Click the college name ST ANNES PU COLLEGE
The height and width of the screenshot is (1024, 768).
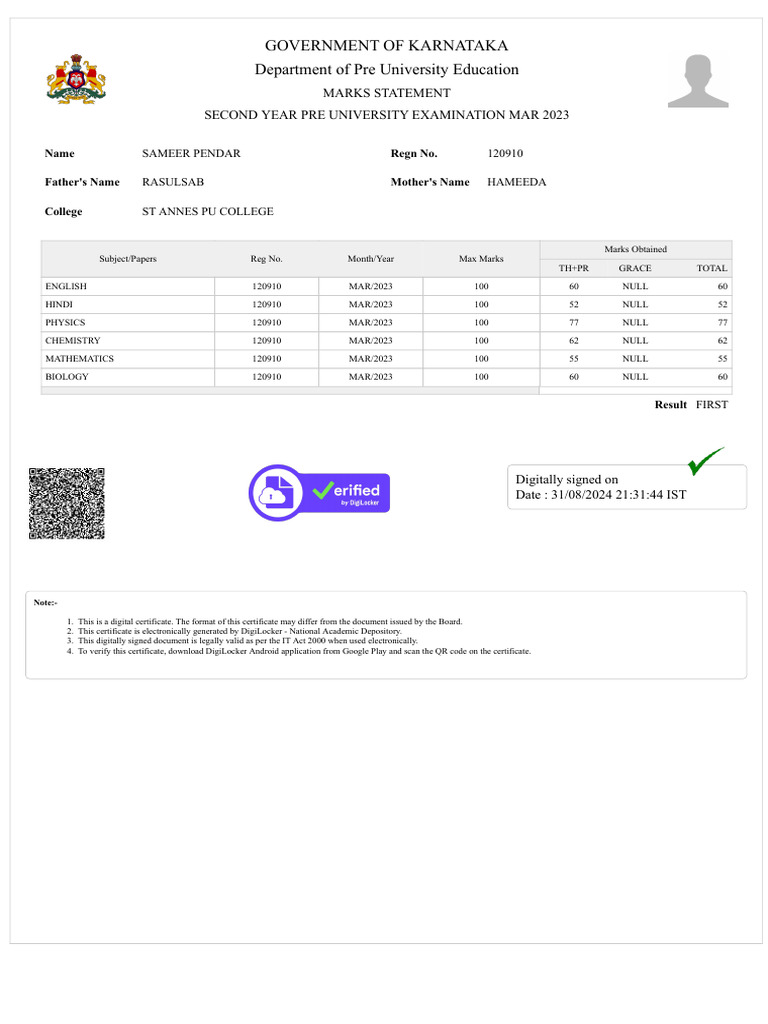tap(208, 212)
